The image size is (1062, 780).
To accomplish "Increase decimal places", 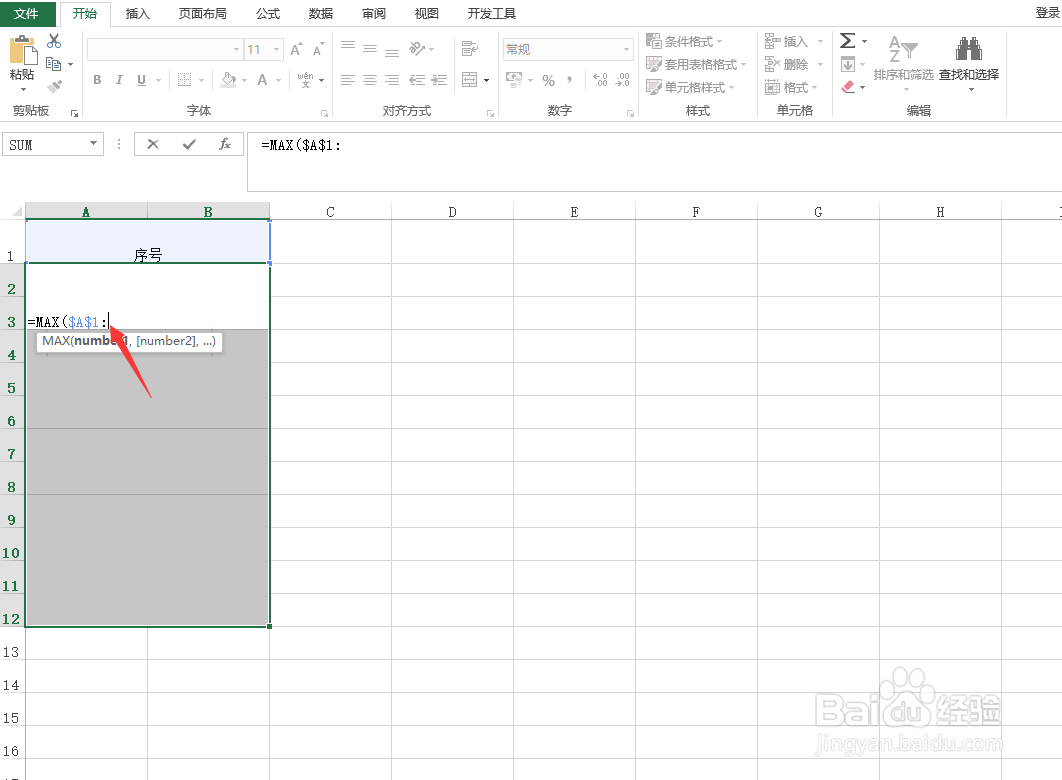I will tap(600, 80).
